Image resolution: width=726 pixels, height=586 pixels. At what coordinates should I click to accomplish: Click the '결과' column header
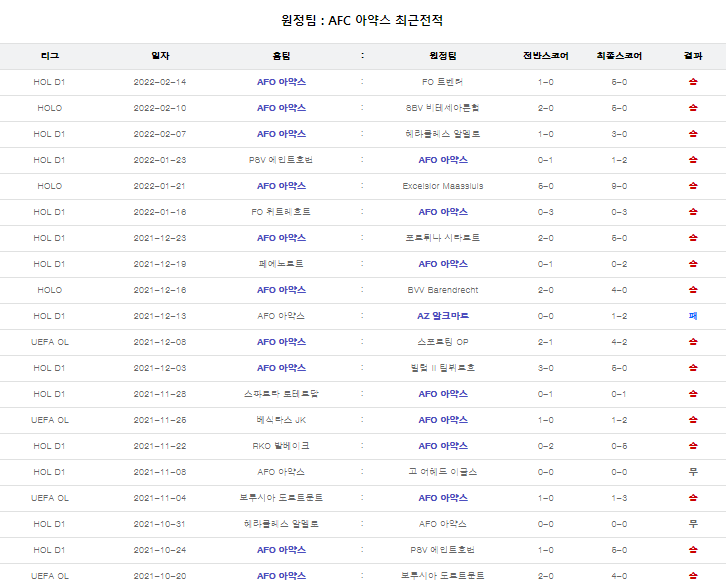coord(693,56)
